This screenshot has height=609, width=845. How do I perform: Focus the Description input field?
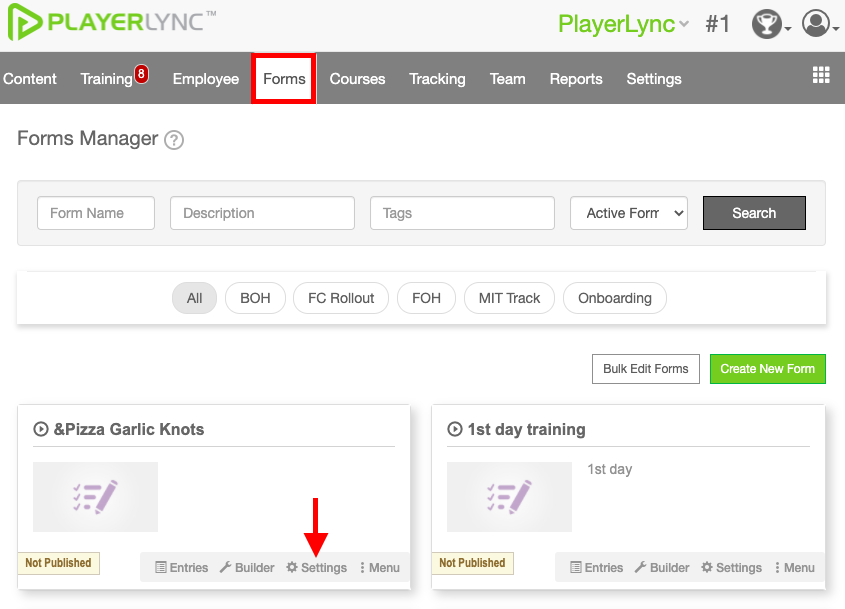[x=262, y=213]
